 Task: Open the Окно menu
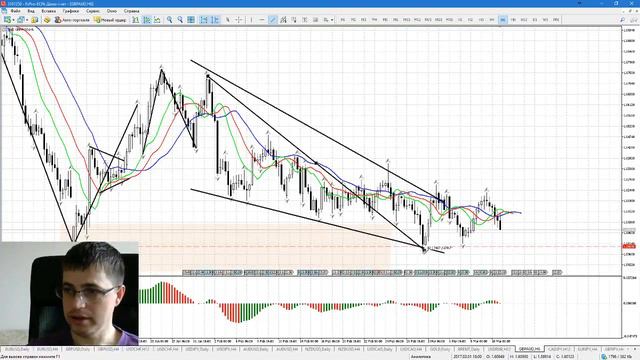tap(111, 11)
